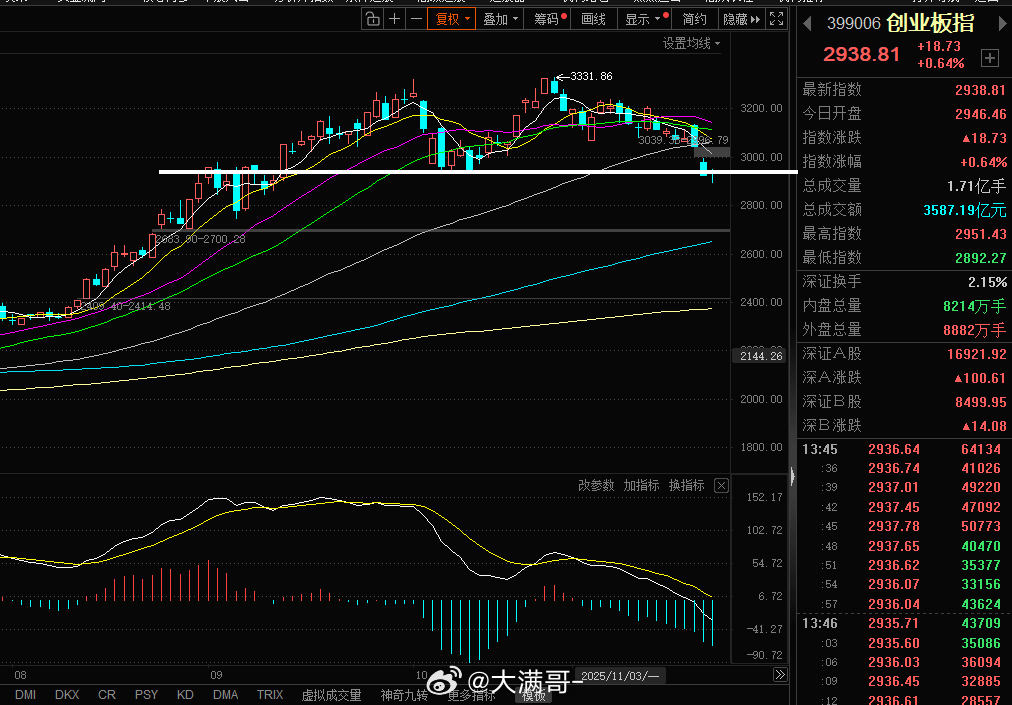Screen dimensions: 1012x705
Task: Click 最高指数 value 2951.43
Action: point(980,234)
